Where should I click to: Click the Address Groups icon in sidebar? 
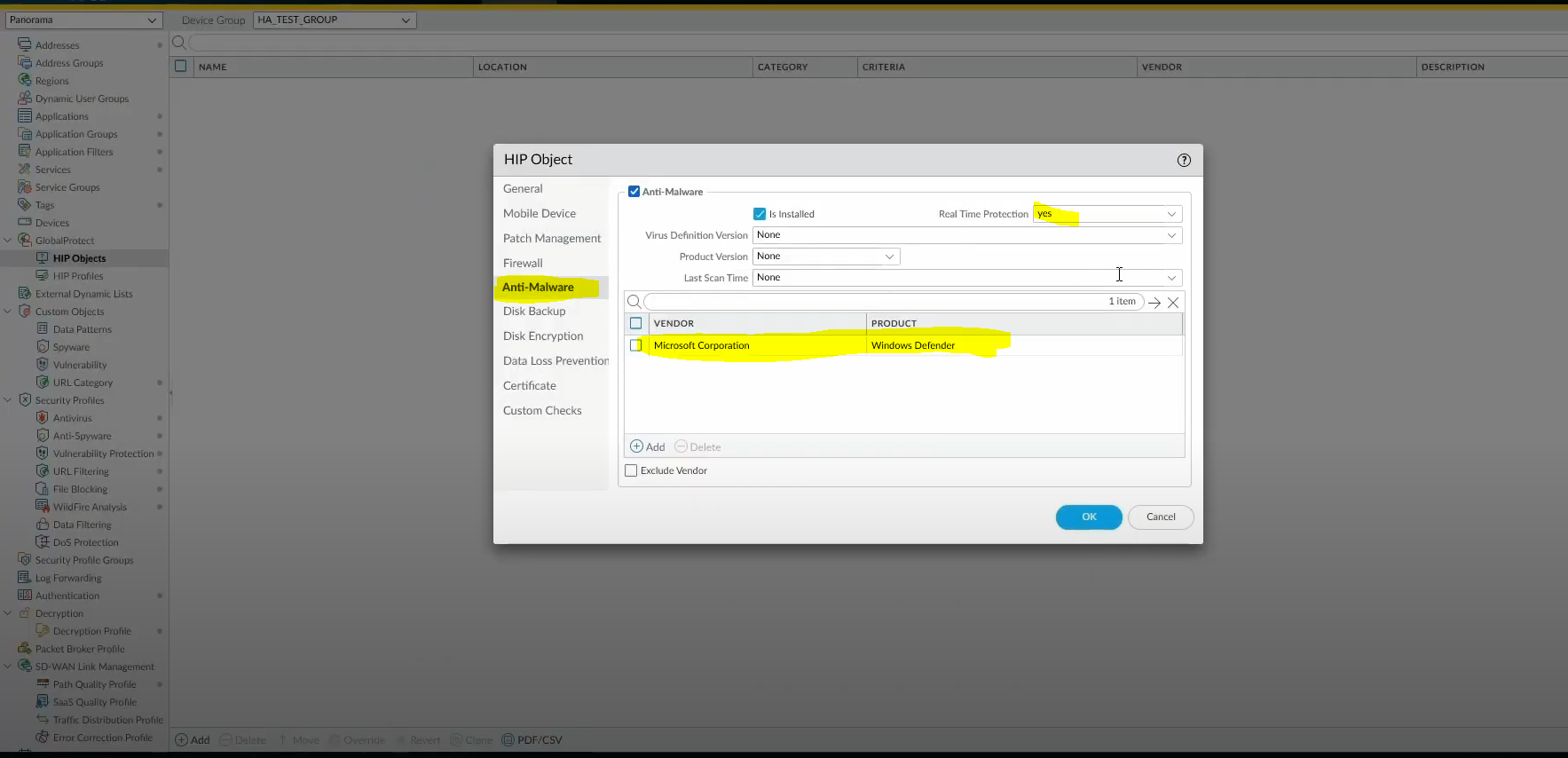(x=25, y=62)
